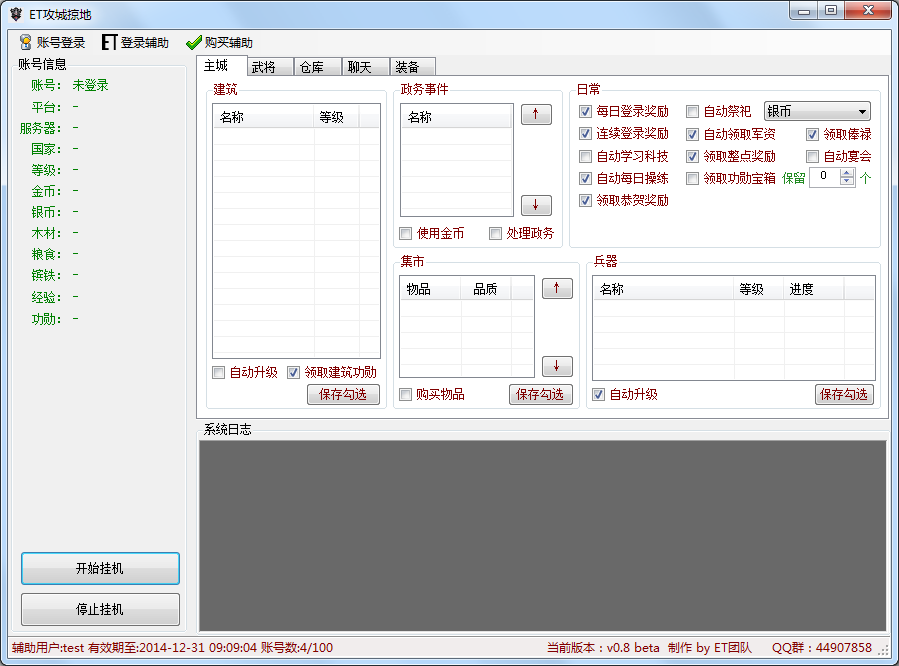Switch to the 聊天 tab
Viewport: 899px width, 666px height.
click(x=366, y=67)
